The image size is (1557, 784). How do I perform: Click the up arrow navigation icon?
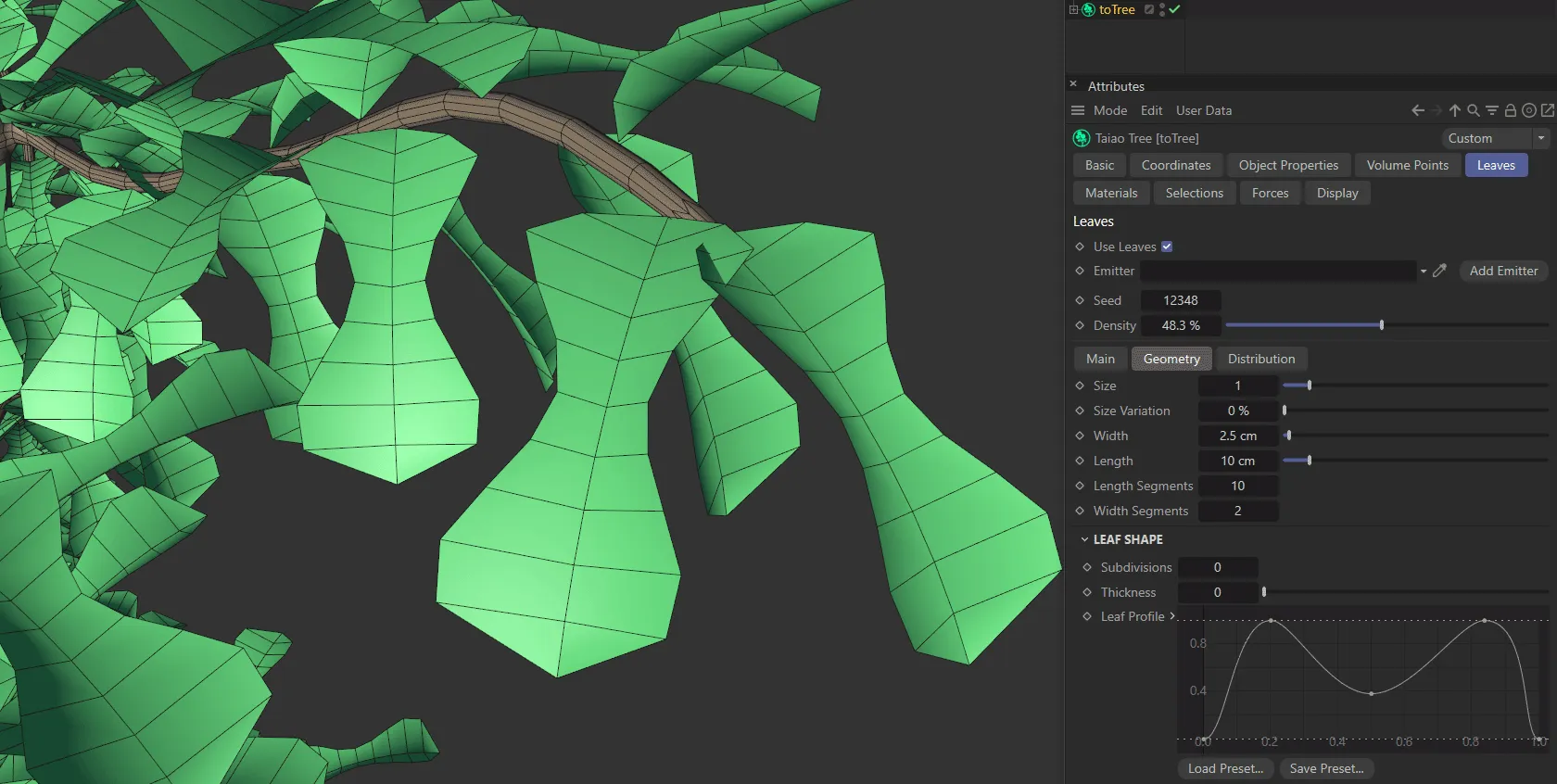click(1455, 110)
